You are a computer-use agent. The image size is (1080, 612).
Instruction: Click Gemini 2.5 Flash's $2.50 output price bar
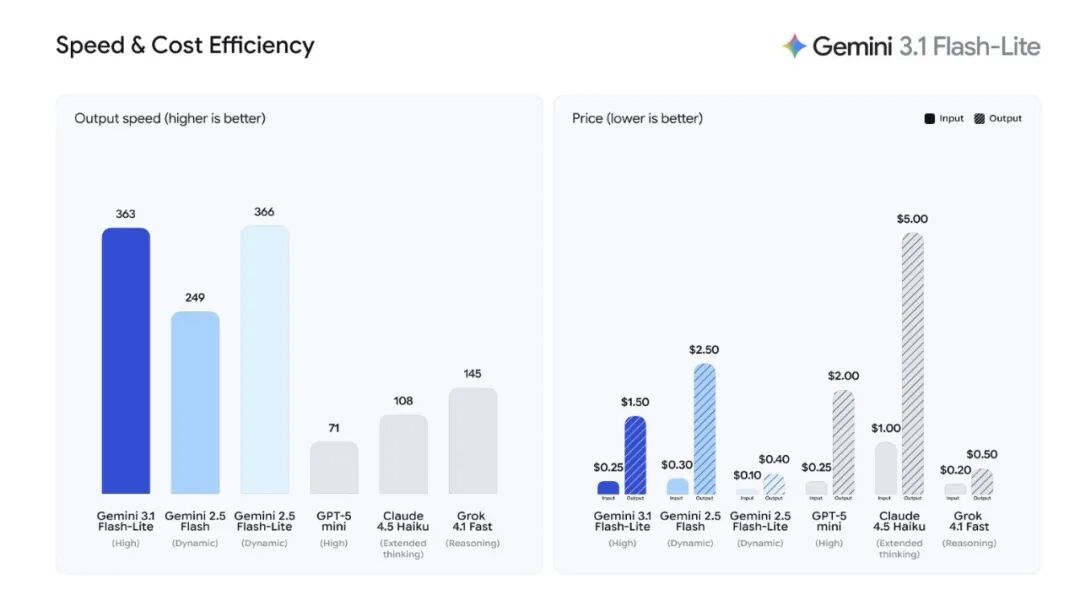pos(704,430)
